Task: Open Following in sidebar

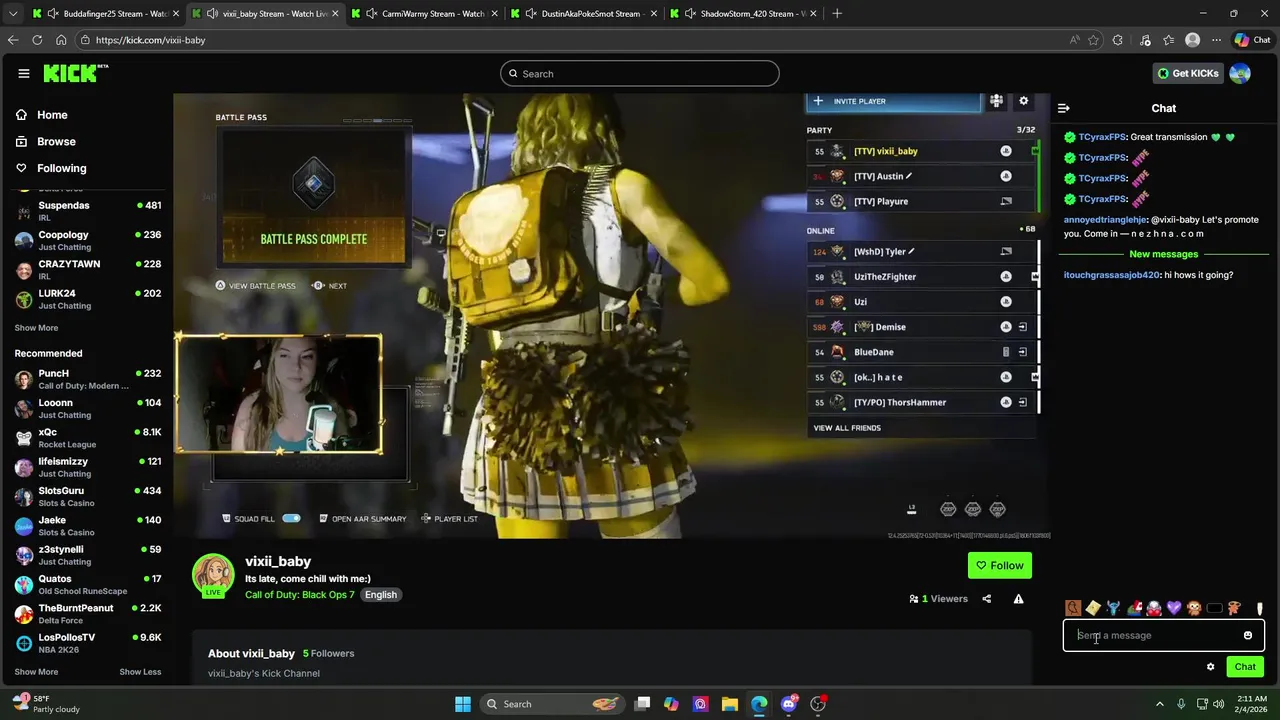Action: 51,168
